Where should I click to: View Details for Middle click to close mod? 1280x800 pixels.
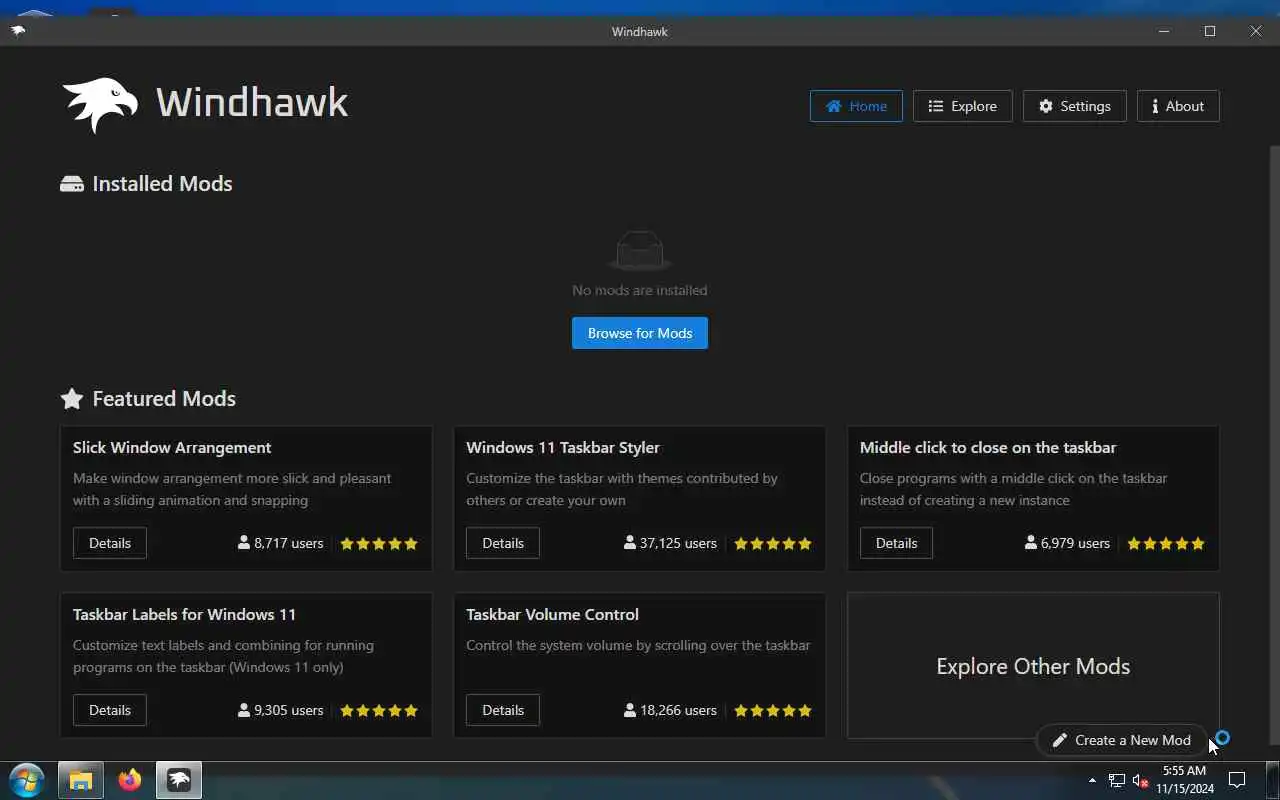(x=896, y=543)
